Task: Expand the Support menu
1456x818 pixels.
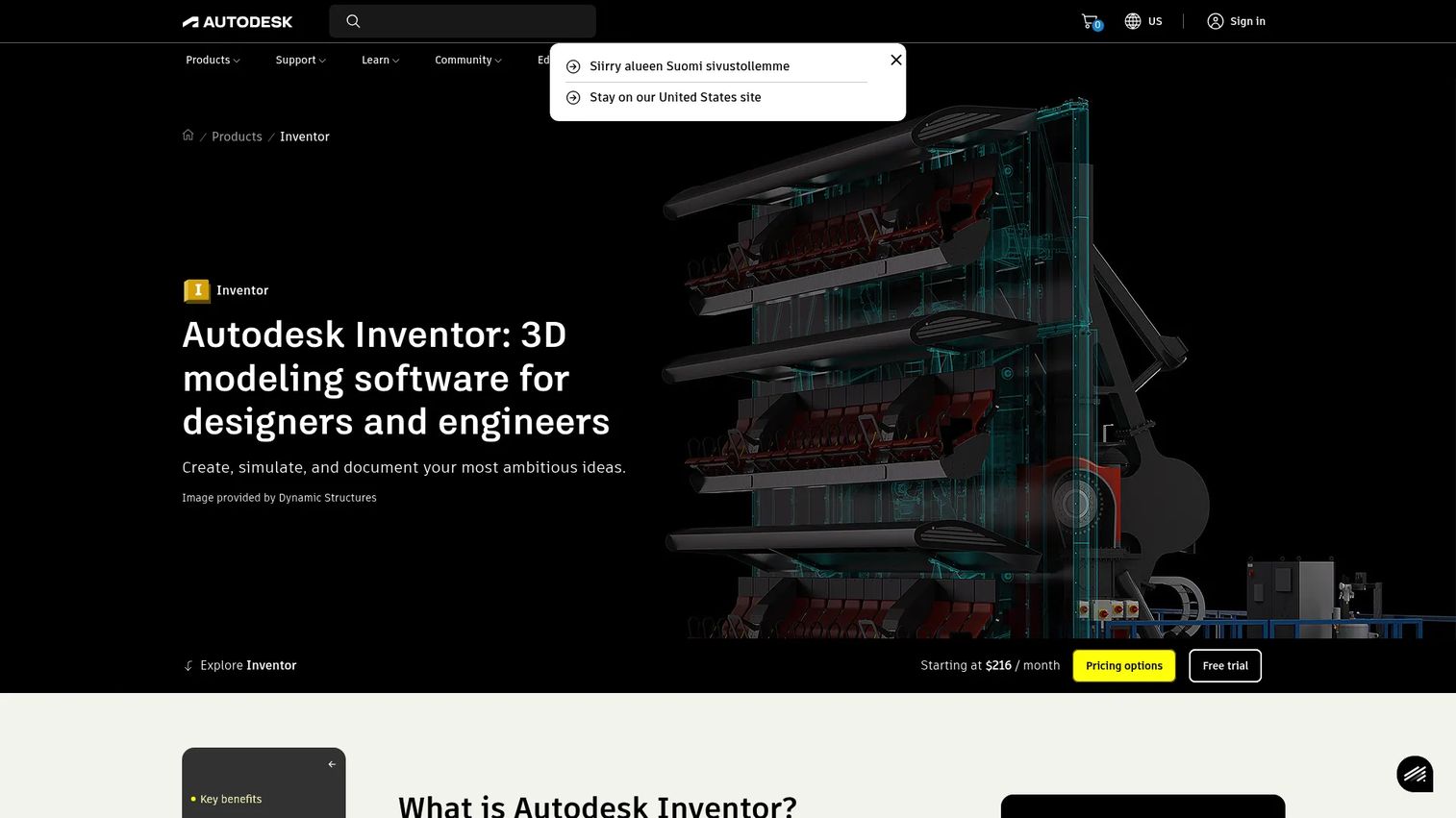Action: [300, 60]
